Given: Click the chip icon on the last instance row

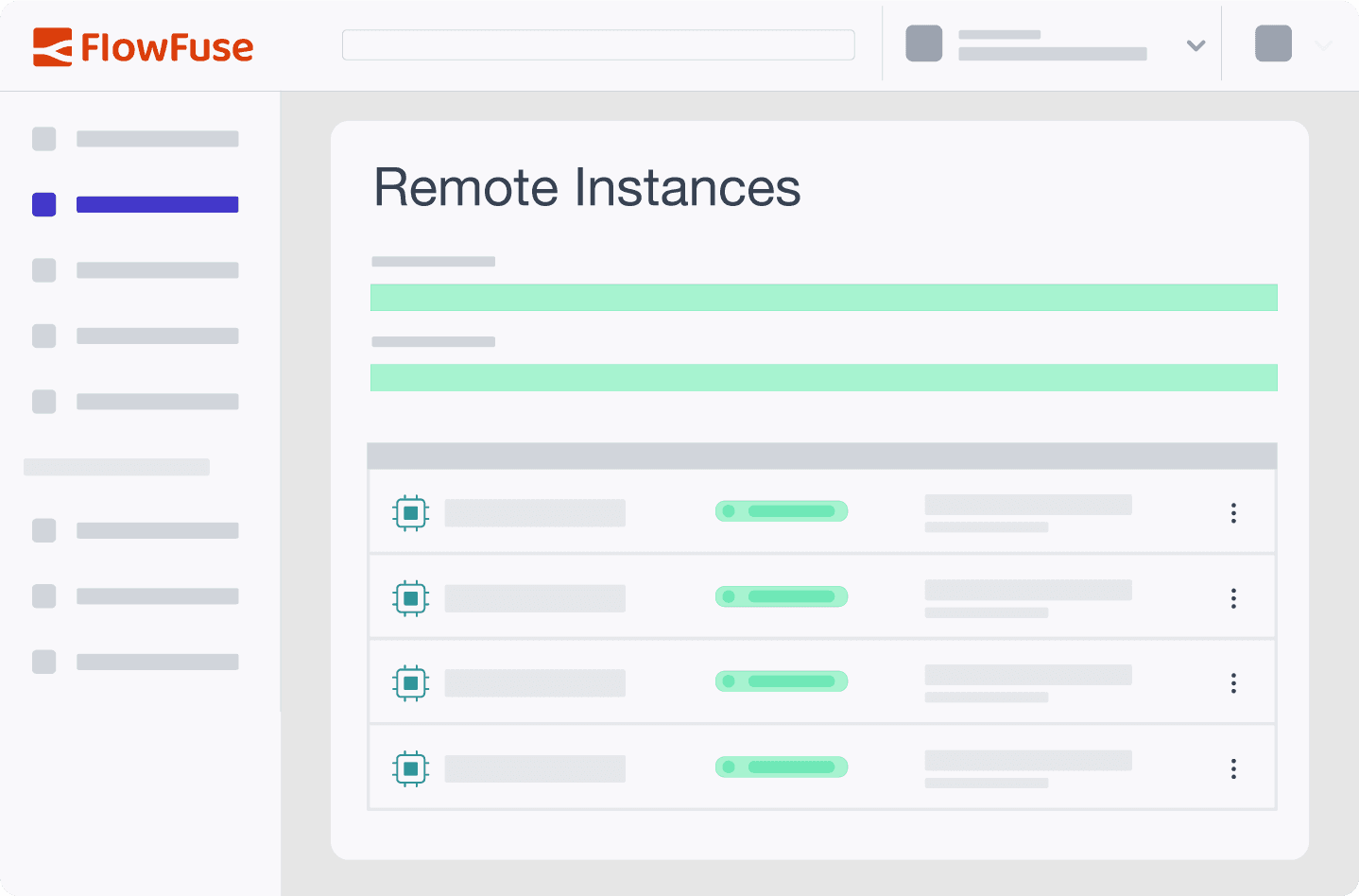Looking at the screenshot, I should (x=410, y=767).
